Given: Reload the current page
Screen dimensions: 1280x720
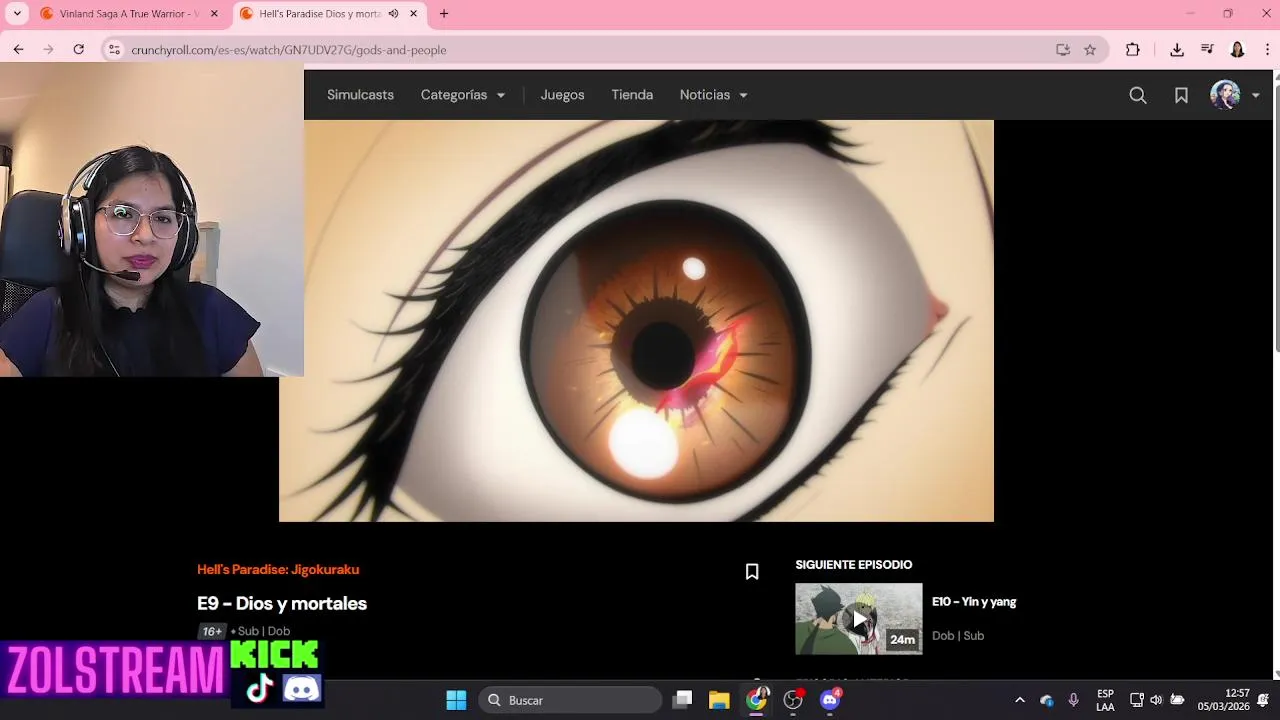Looking at the screenshot, I should (78, 49).
